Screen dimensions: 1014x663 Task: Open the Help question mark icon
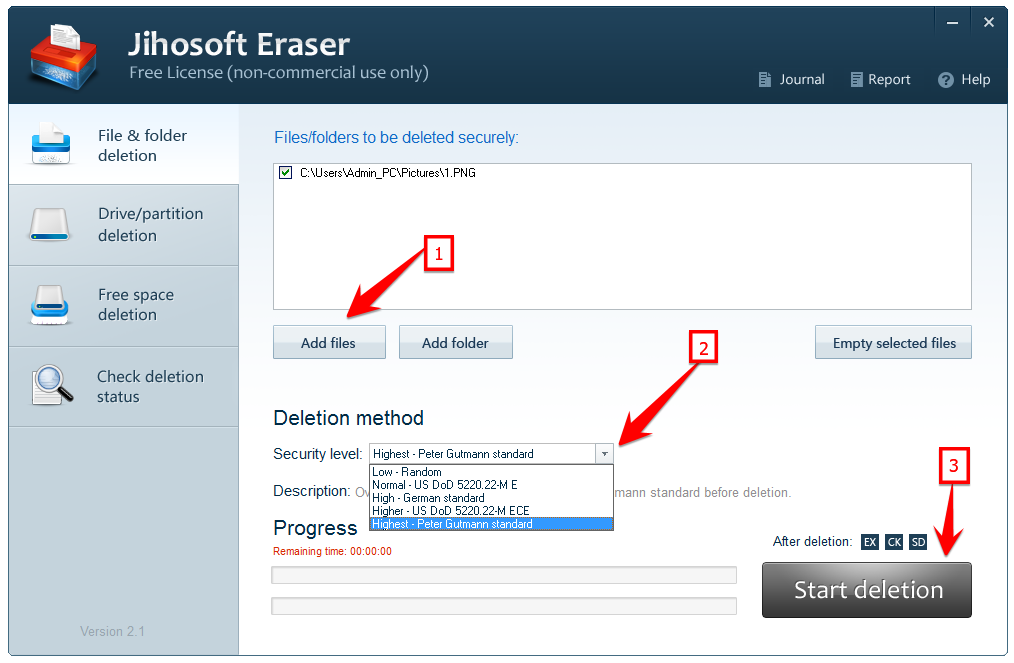click(944, 79)
